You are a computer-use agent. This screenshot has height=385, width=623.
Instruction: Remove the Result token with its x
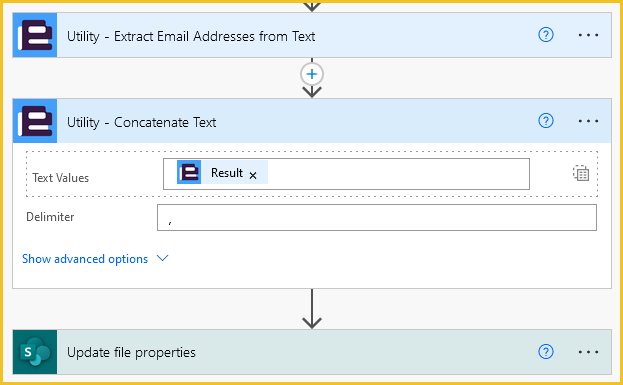253,175
